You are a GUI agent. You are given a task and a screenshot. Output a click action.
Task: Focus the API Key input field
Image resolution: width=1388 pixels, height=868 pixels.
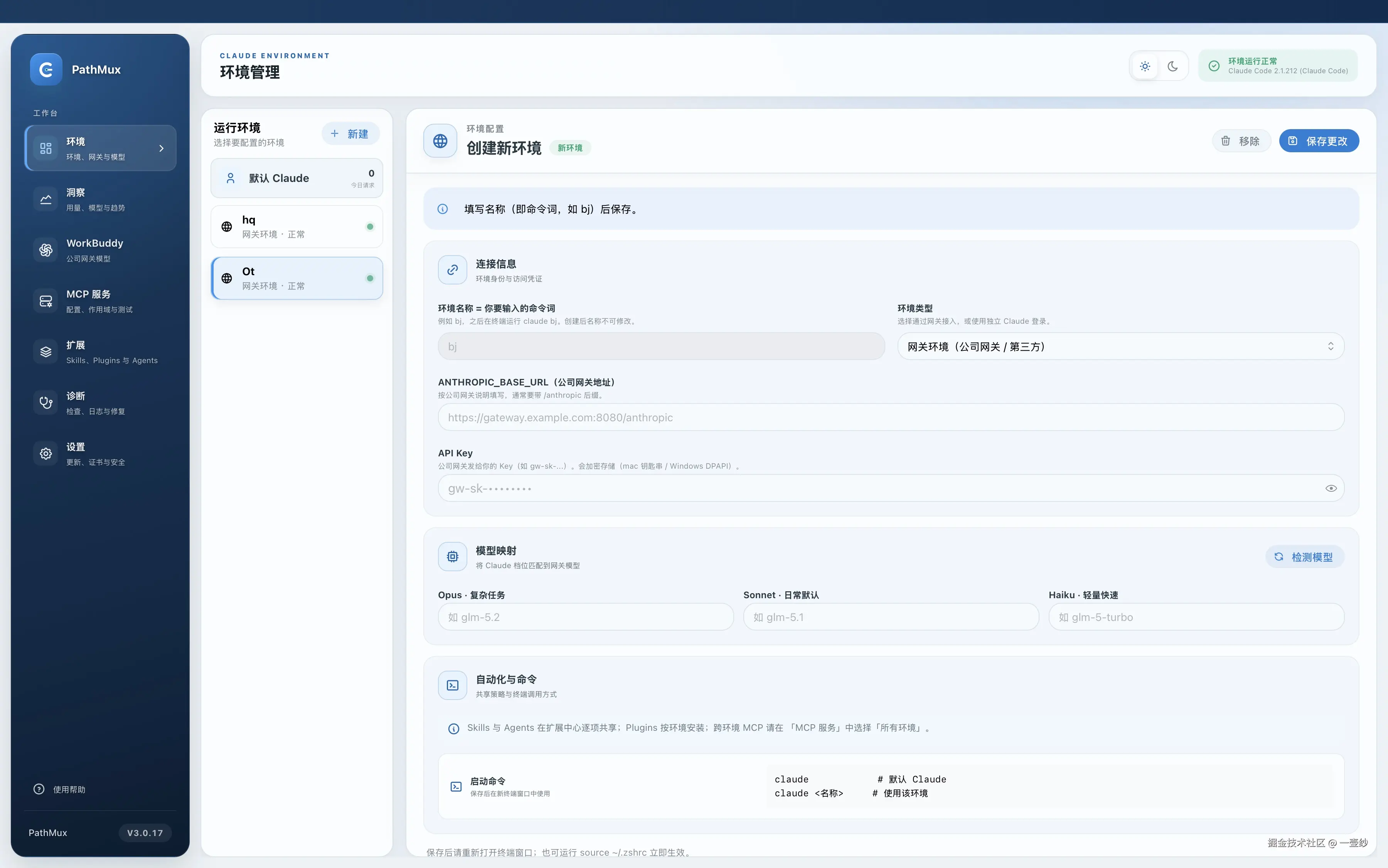point(891,488)
